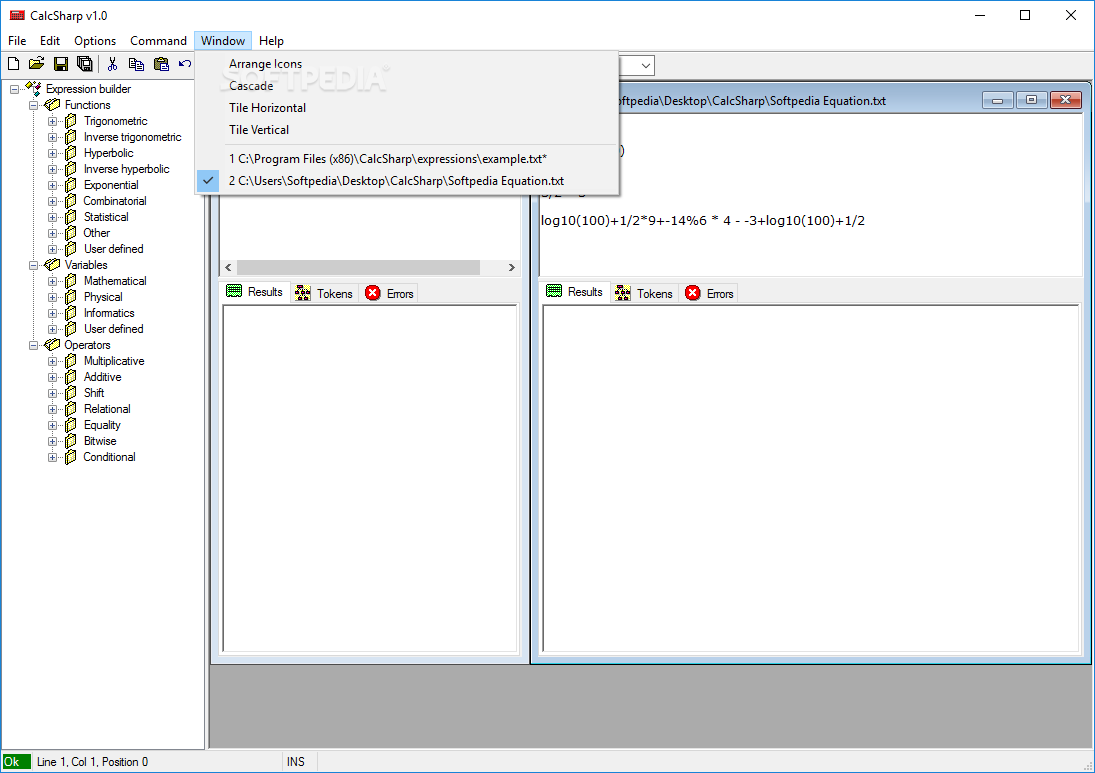Click the green Ok status indicator

click(x=16, y=762)
